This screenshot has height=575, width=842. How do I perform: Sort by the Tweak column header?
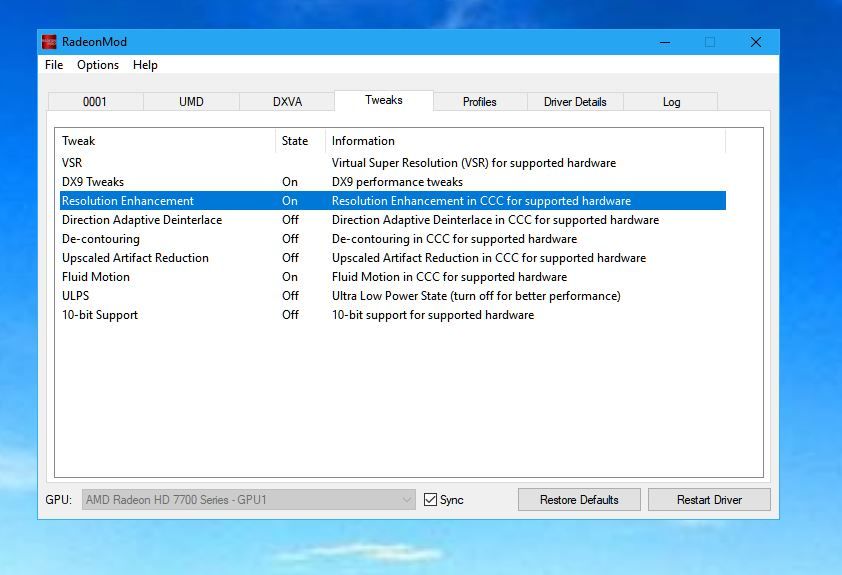click(167, 141)
